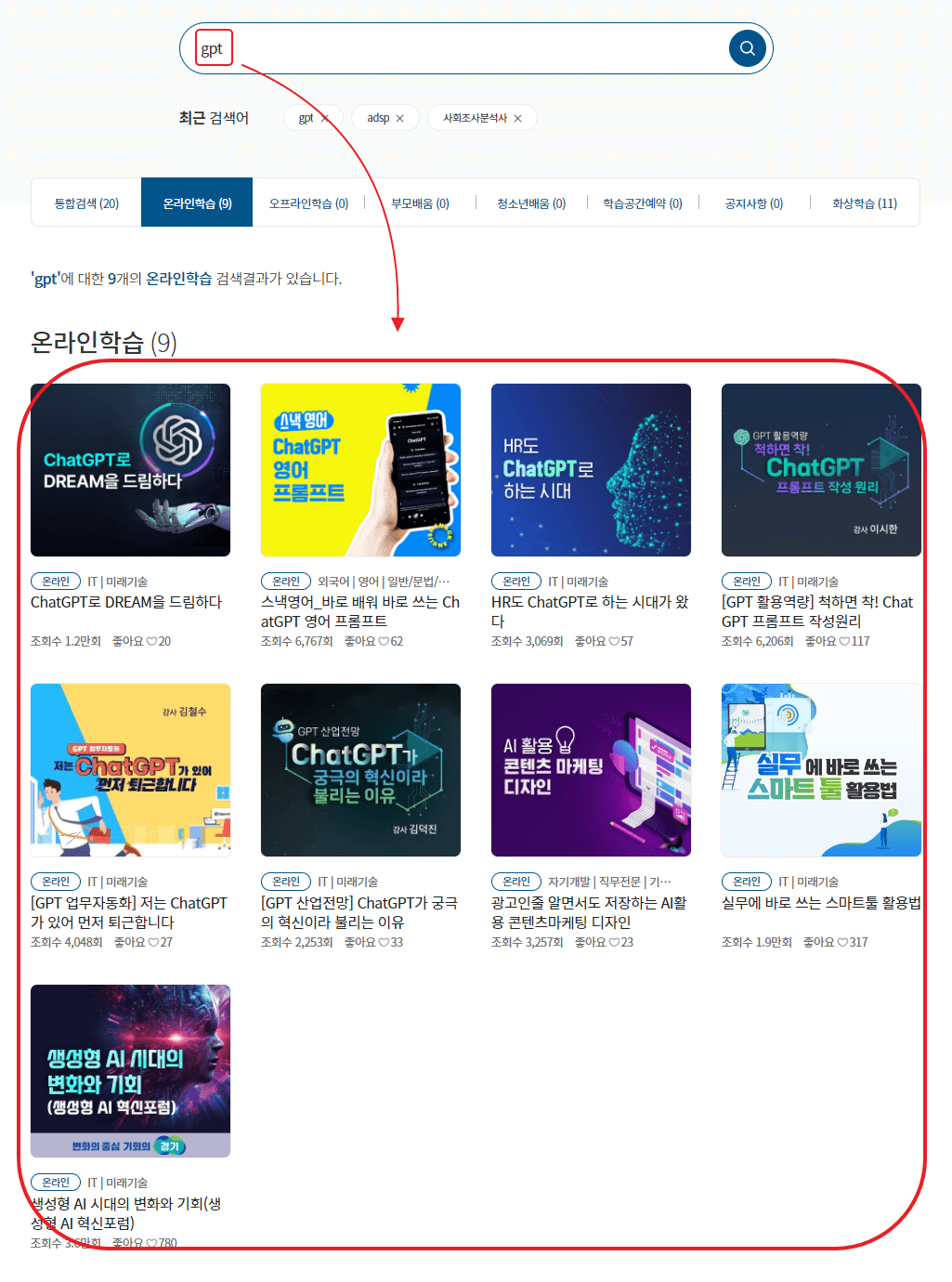This screenshot has width=952, height=1282.
Task: Click category text '외국어 | 영어 | 일반/문법/…'
Action: pyautogui.click(x=384, y=582)
